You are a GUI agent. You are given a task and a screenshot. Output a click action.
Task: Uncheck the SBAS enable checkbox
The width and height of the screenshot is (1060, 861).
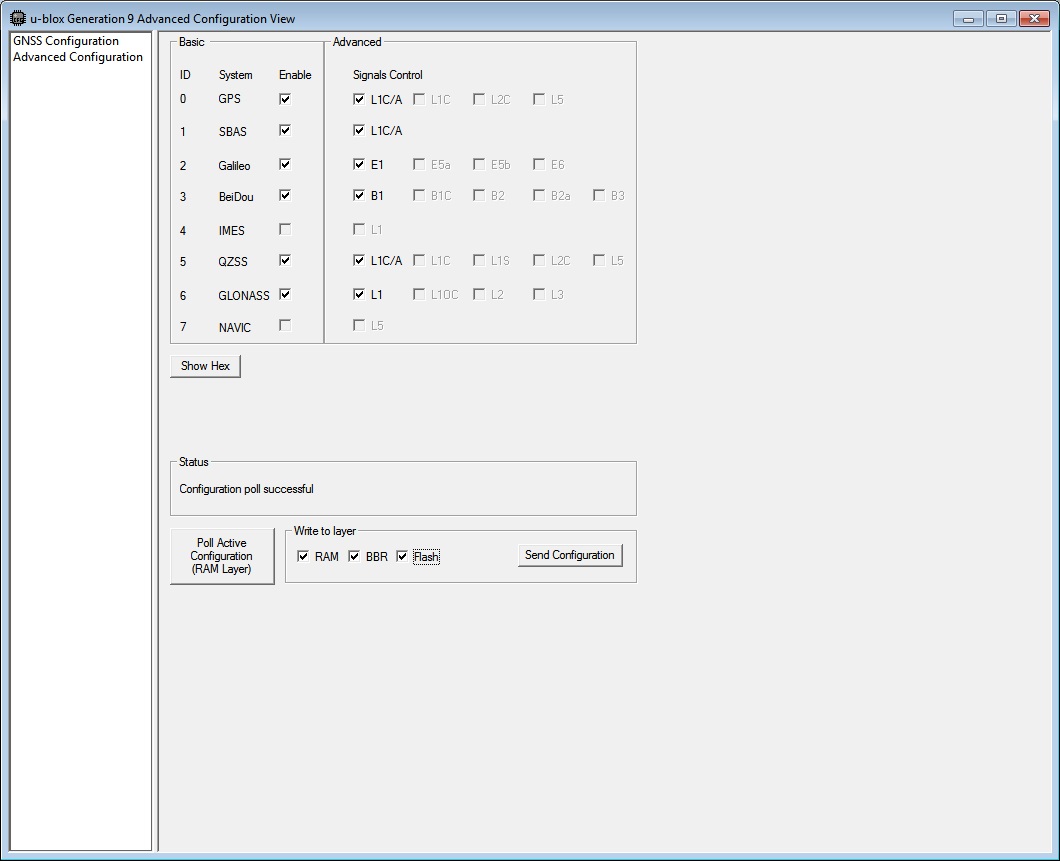(285, 131)
